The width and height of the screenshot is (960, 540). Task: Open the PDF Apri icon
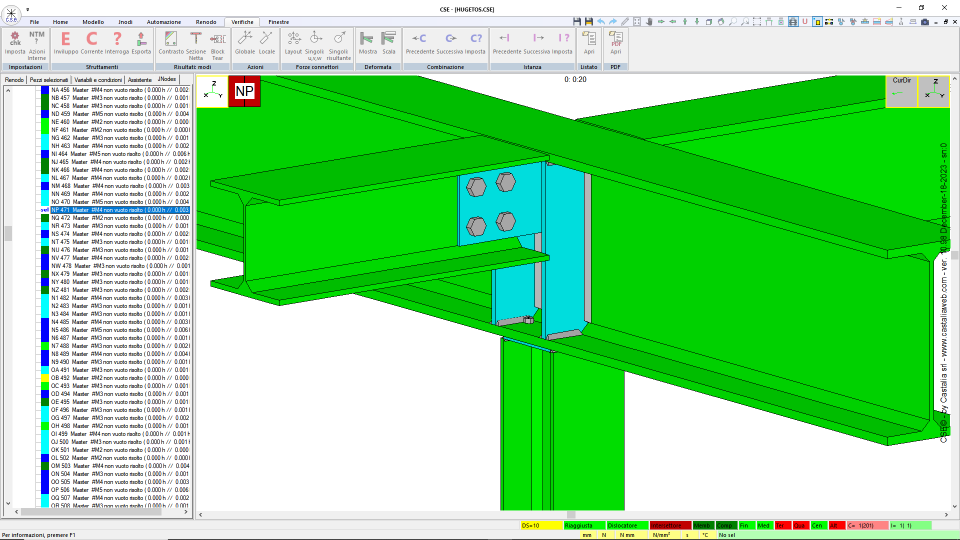[x=615, y=43]
